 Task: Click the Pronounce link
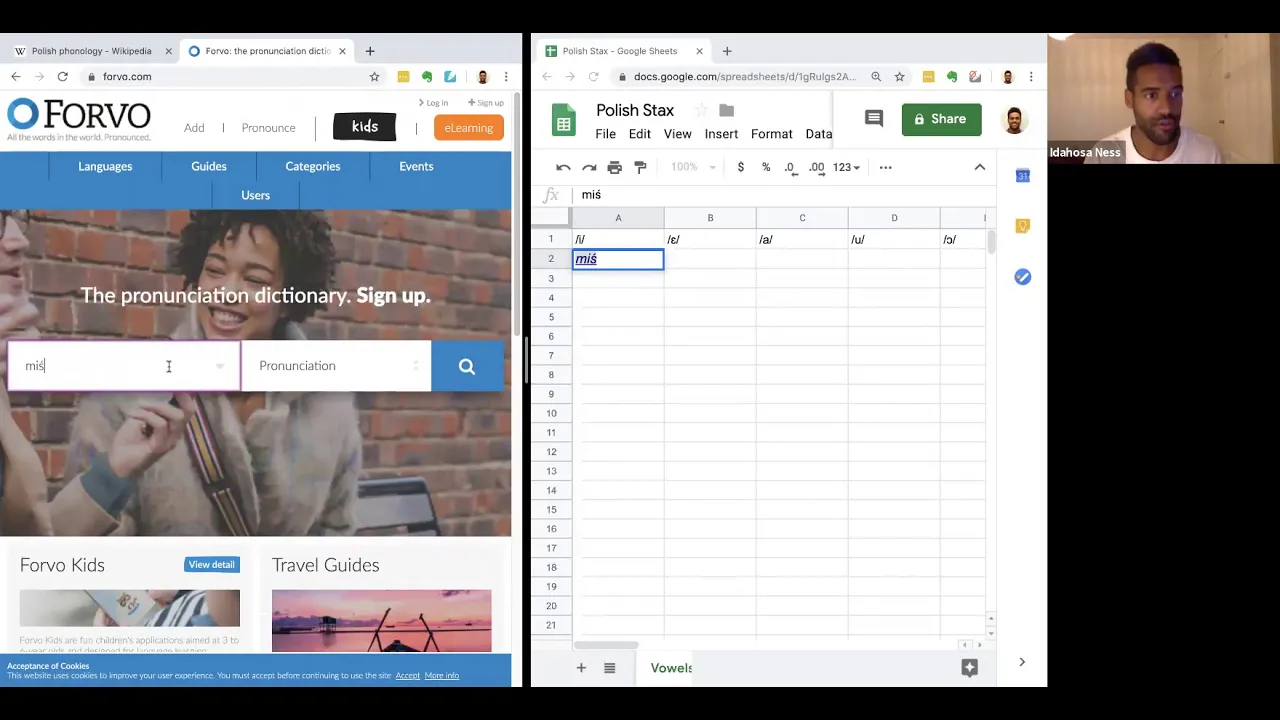[x=268, y=128]
